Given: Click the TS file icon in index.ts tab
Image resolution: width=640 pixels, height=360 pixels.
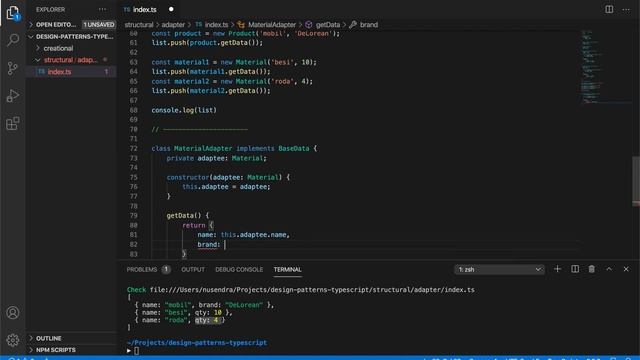Looking at the screenshot, I should (x=127, y=9).
